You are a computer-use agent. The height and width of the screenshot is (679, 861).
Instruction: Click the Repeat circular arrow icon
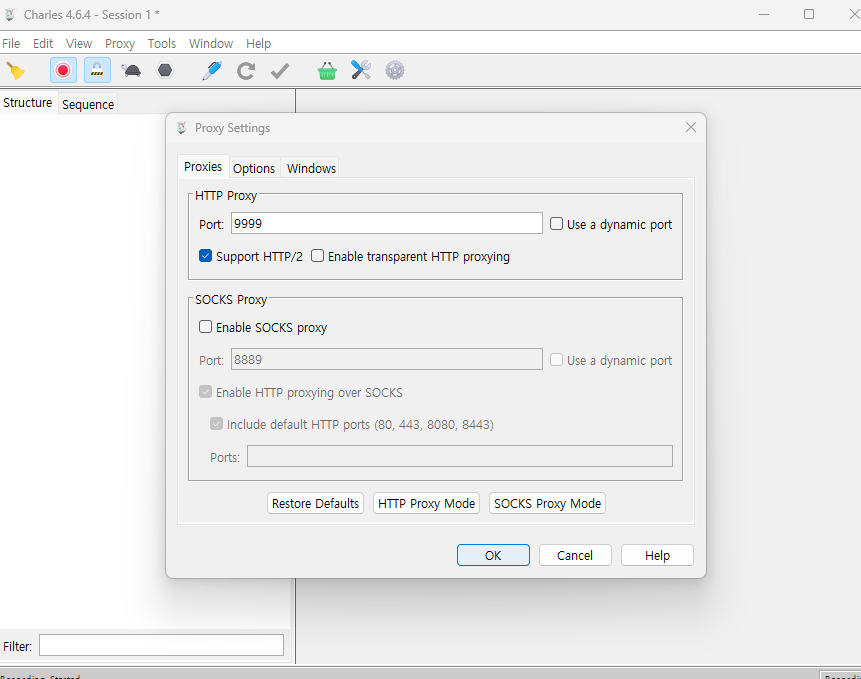245,71
